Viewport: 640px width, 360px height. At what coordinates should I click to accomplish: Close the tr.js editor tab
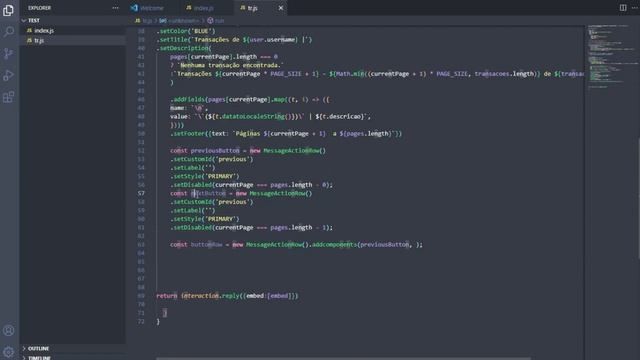coord(281,8)
